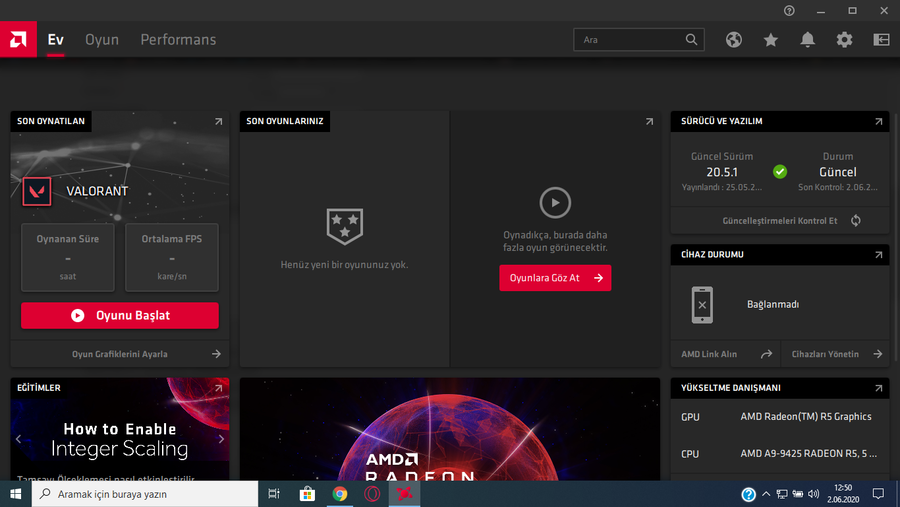Open settings gear icon
Image resolution: width=900 pixels, height=507 pixels.
[x=844, y=40]
